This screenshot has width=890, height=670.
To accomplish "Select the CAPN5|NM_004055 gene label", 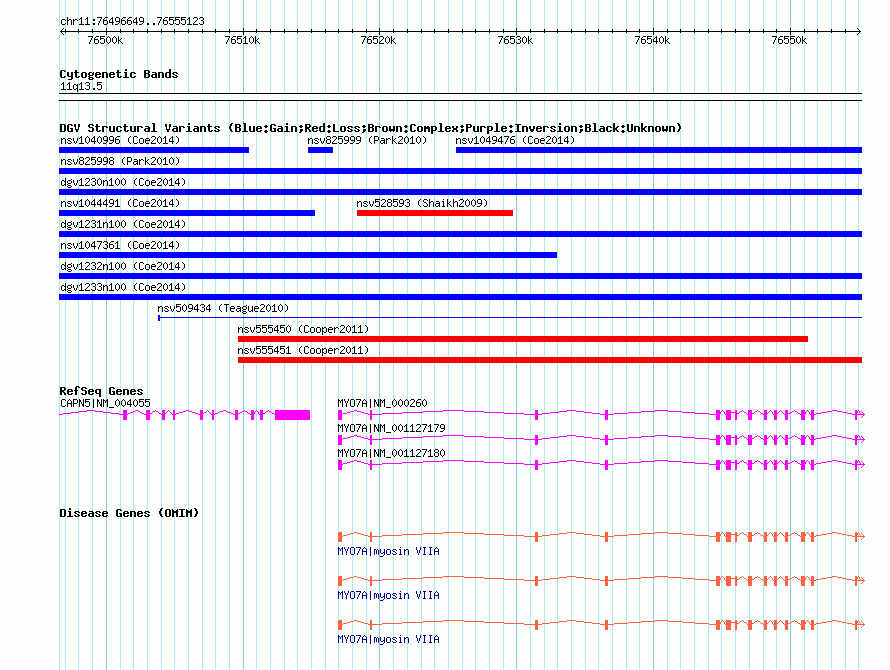I will [x=105, y=403].
